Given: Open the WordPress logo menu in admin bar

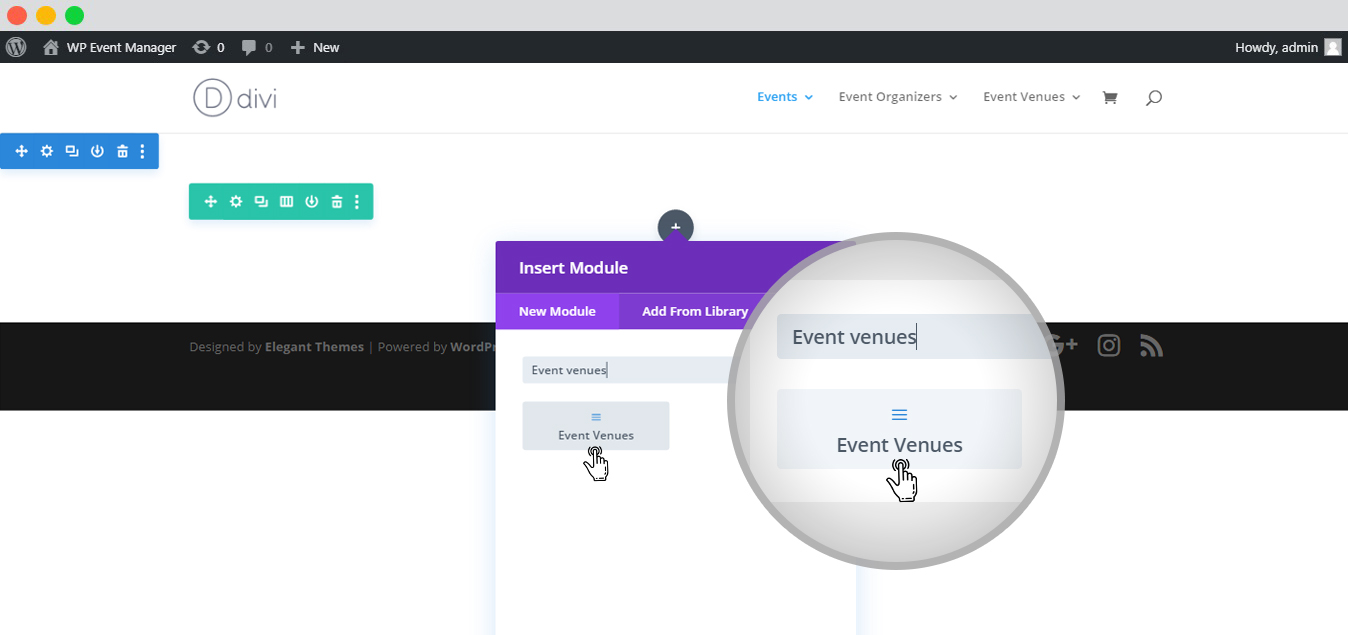Looking at the screenshot, I should (16, 47).
